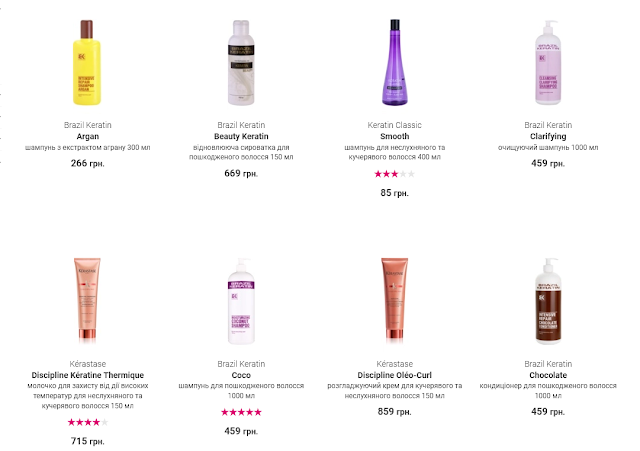Select the brown Chocolate conditioner bottle image
640x451 pixels.
point(548,301)
